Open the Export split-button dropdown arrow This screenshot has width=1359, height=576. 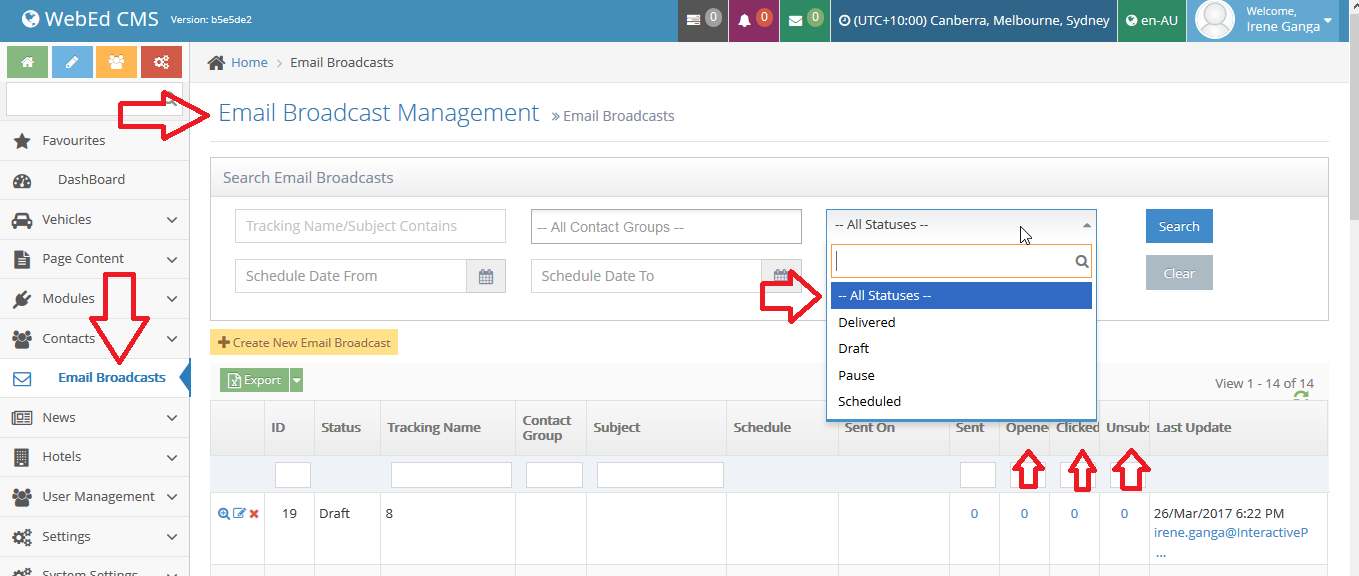(x=296, y=380)
